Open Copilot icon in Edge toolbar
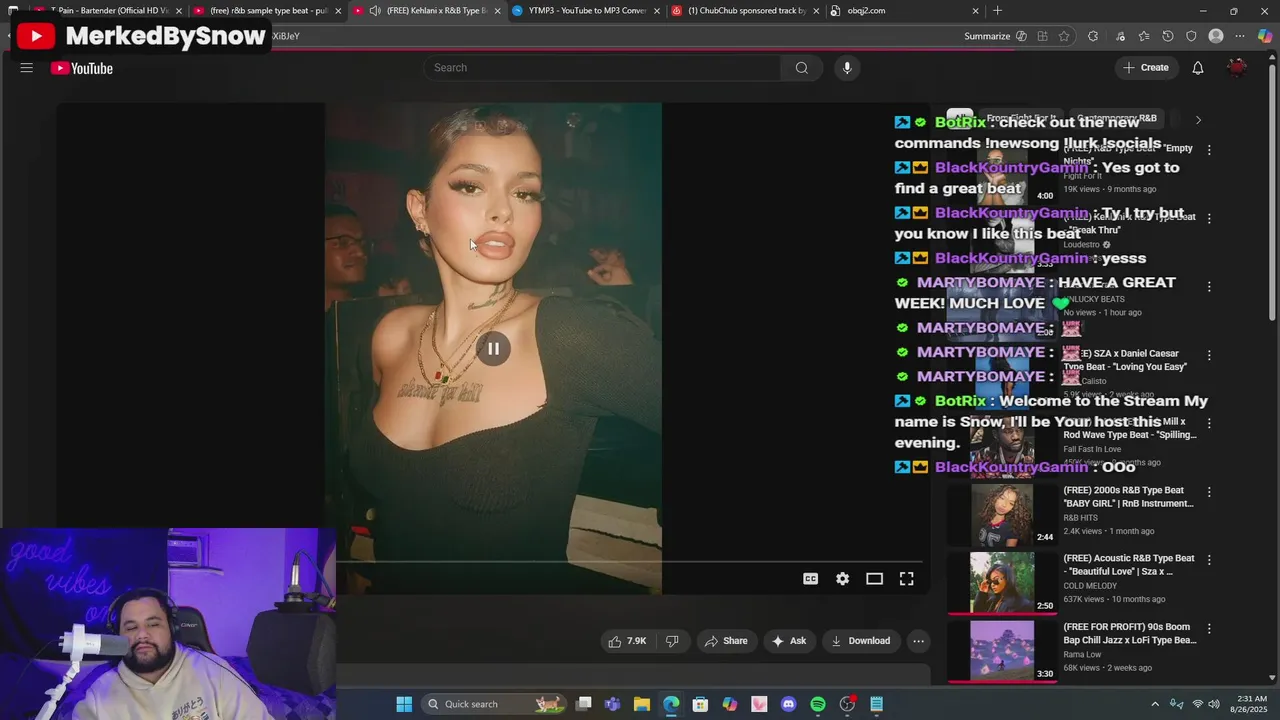Image resolution: width=1280 pixels, height=720 pixels. pos(1265,36)
